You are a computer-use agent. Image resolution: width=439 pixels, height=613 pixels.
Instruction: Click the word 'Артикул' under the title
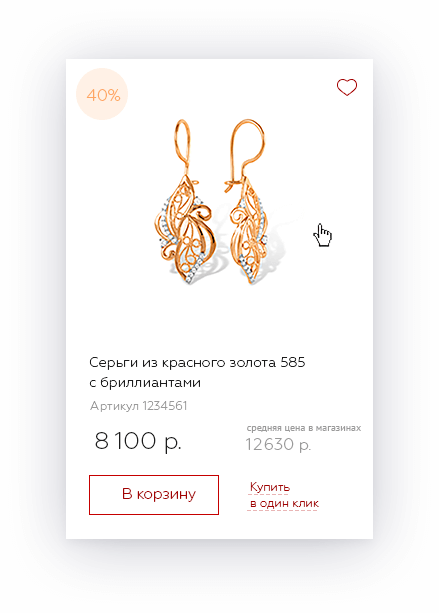click(114, 406)
